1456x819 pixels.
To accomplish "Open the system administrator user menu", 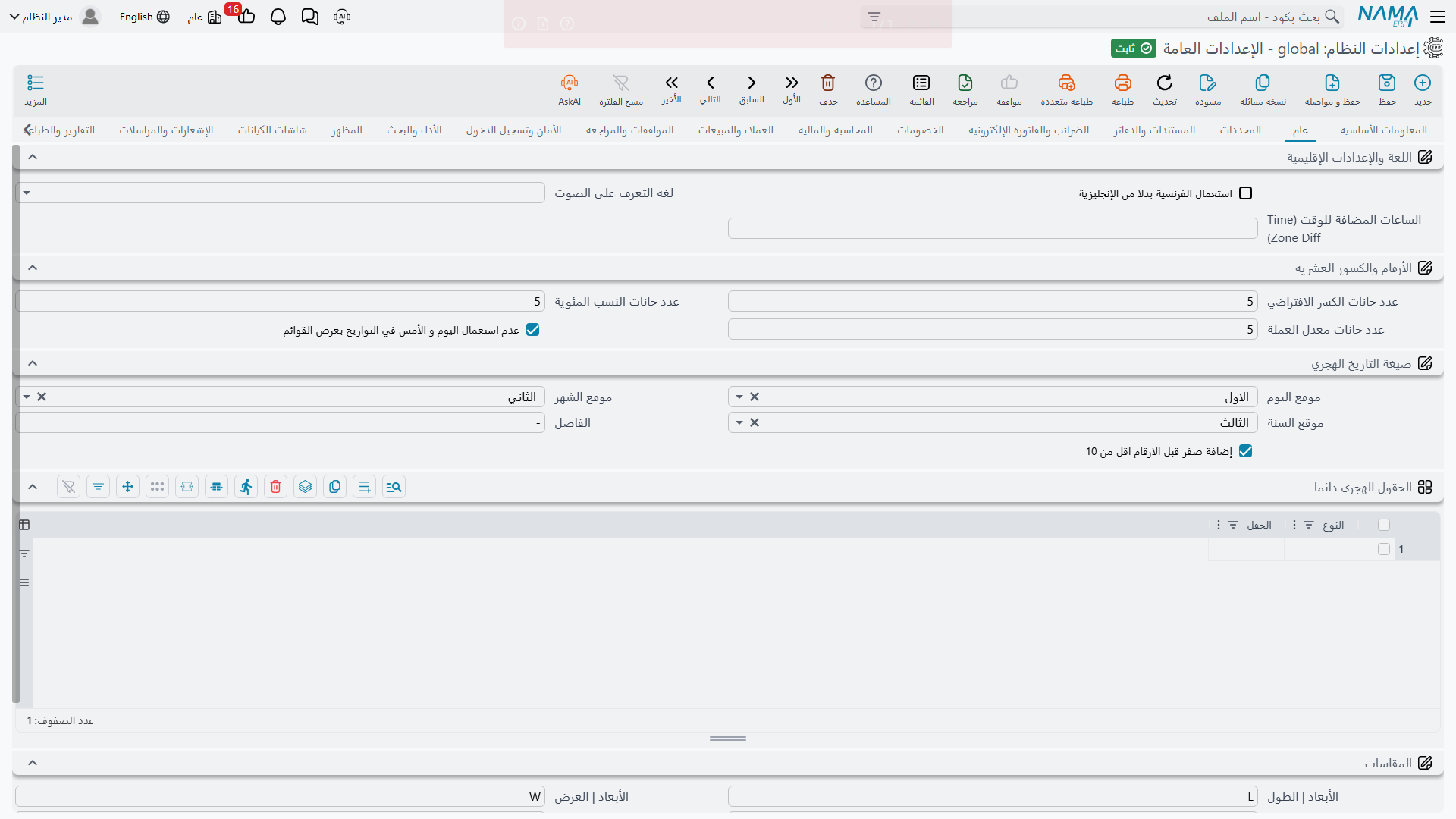I will point(55,17).
